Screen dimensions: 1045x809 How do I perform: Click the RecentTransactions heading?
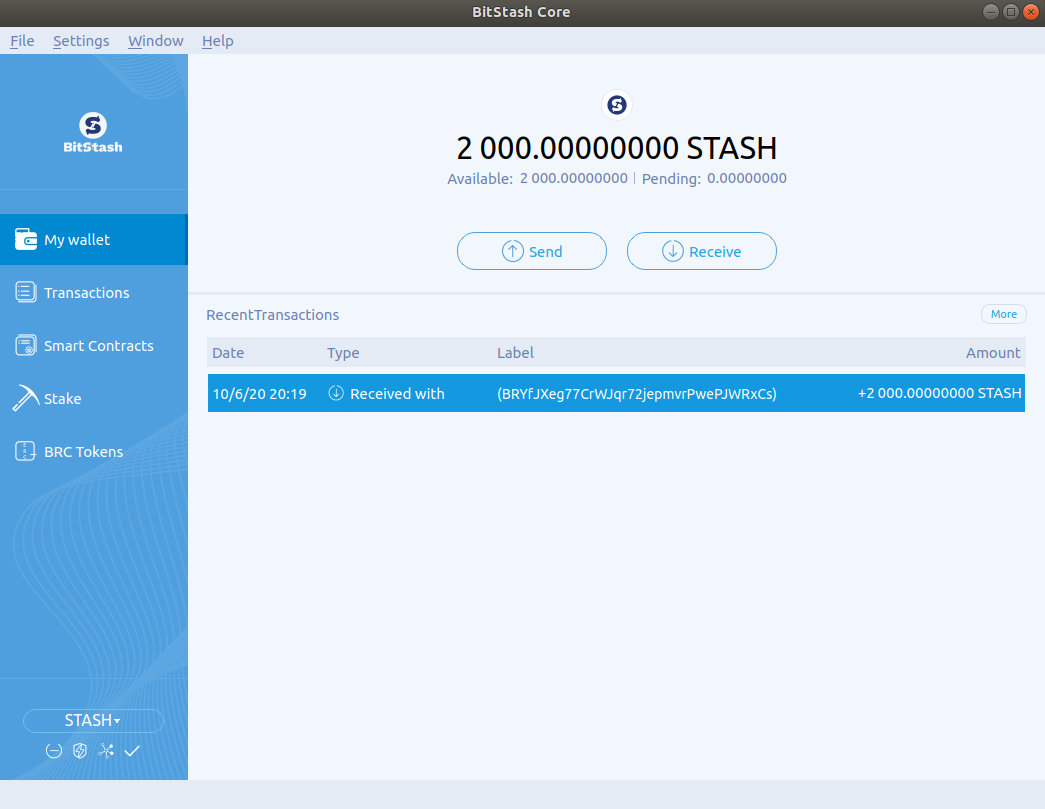pyautogui.click(x=273, y=315)
